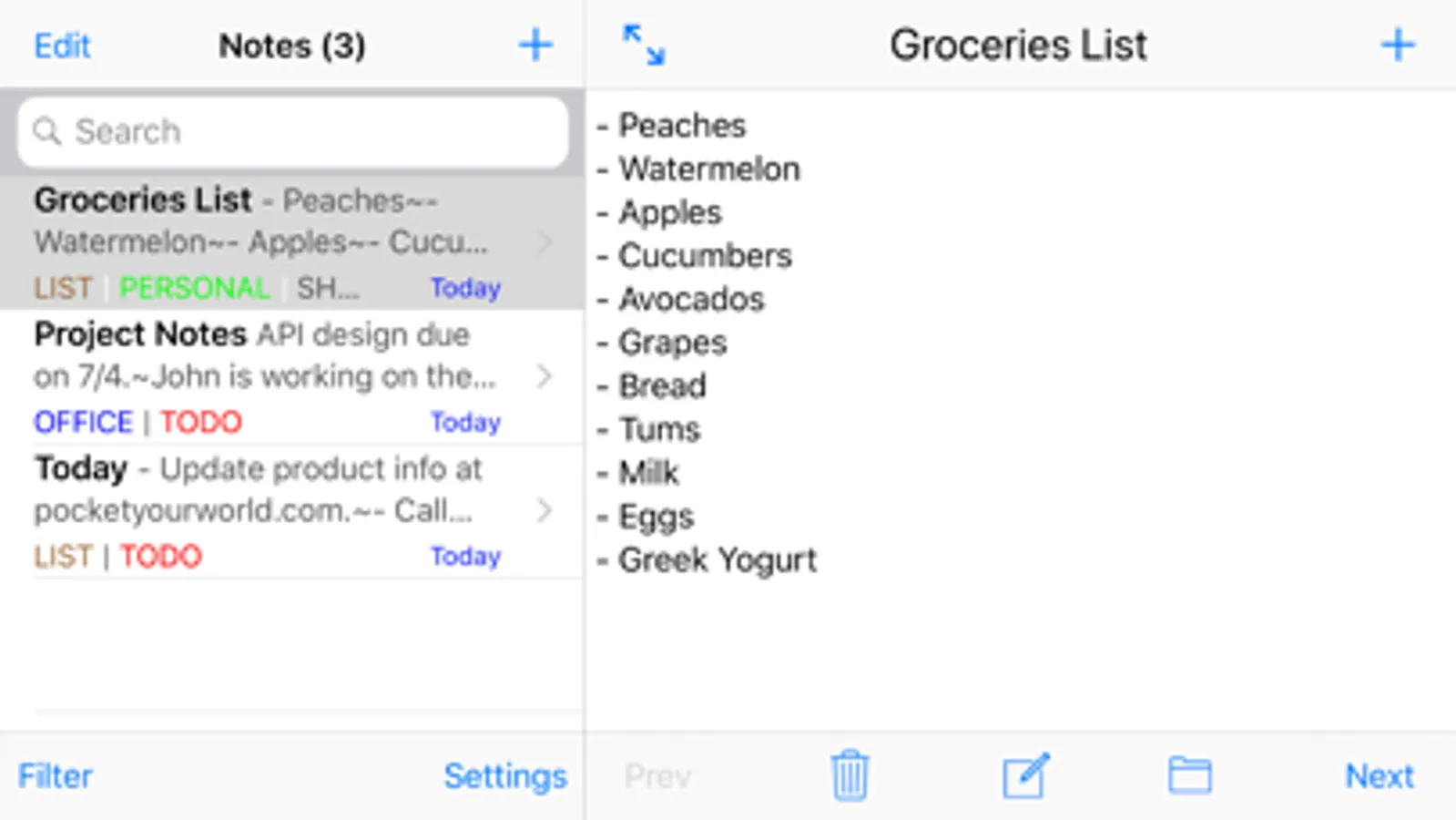Viewport: 1456px width, 820px height.
Task: Open the folder icon in the bottom toolbar
Action: point(1189,775)
